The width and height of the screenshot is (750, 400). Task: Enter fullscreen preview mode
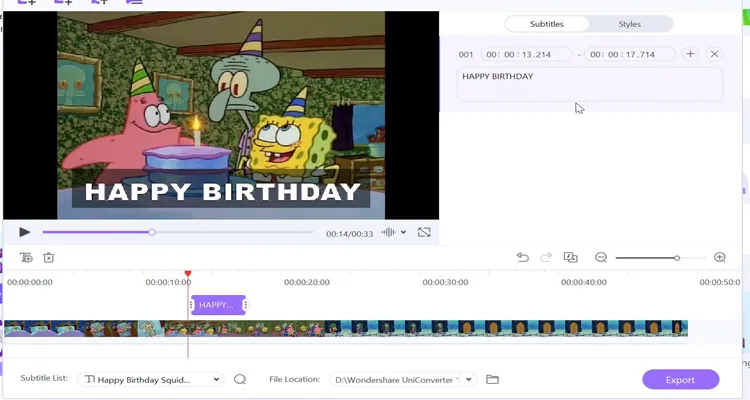coord(424,233)
